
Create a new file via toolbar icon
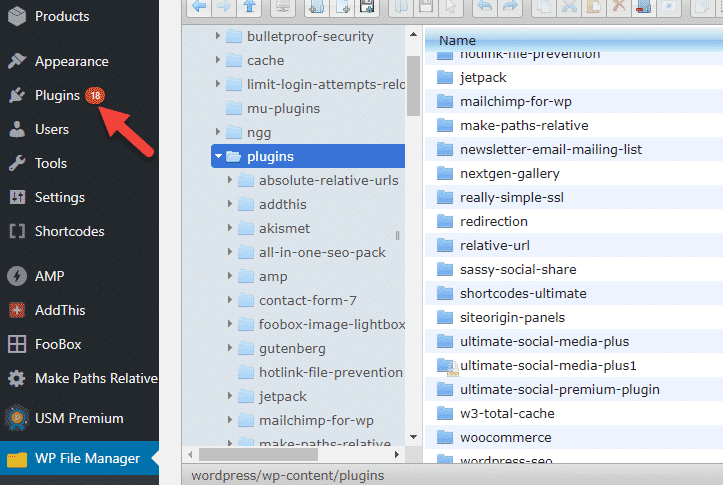coord(342,6)
